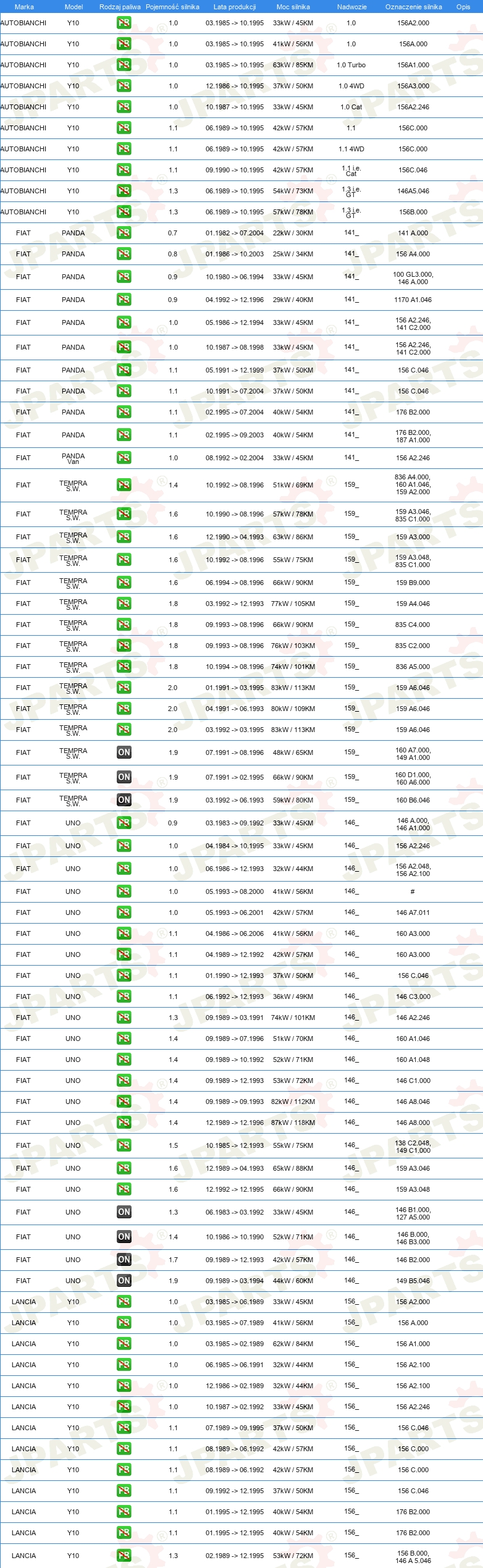Click petrol icon in Tempra 835 C2.000 row
The width and height of the screenshot is (483, 1568).
tap(124, 646)
